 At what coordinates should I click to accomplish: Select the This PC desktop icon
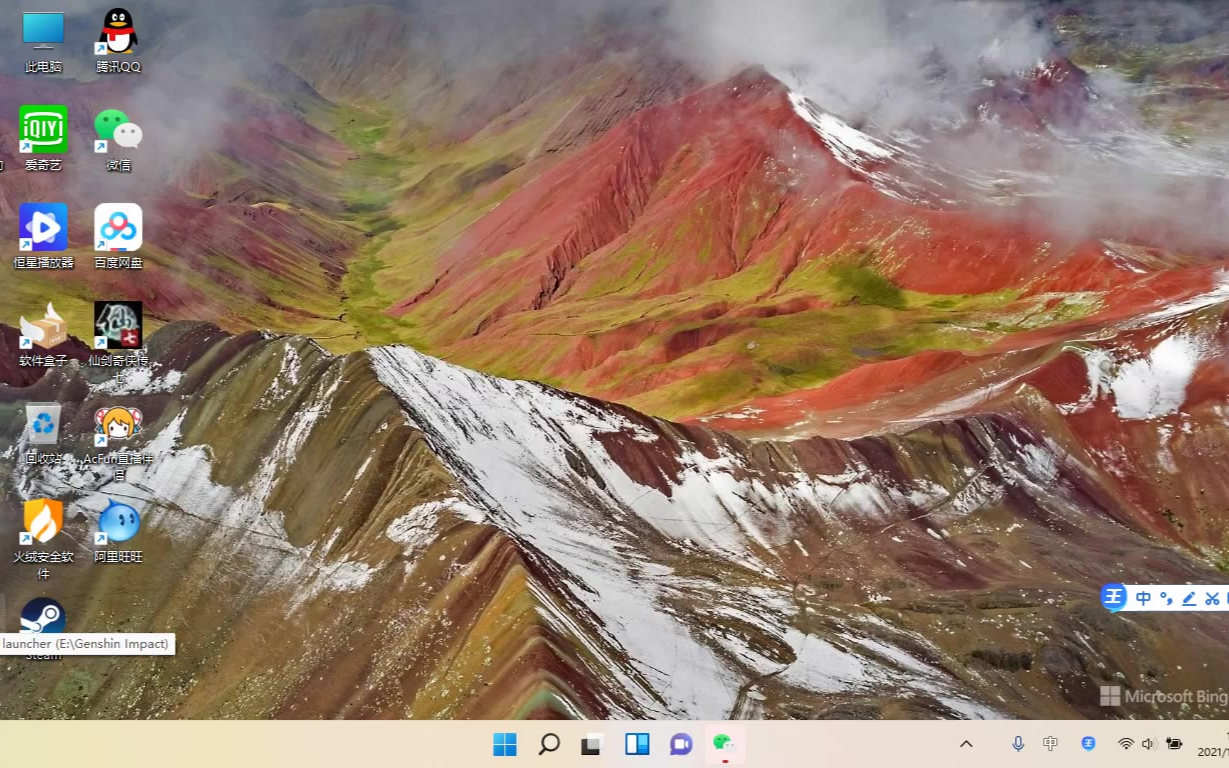(43, 33)
